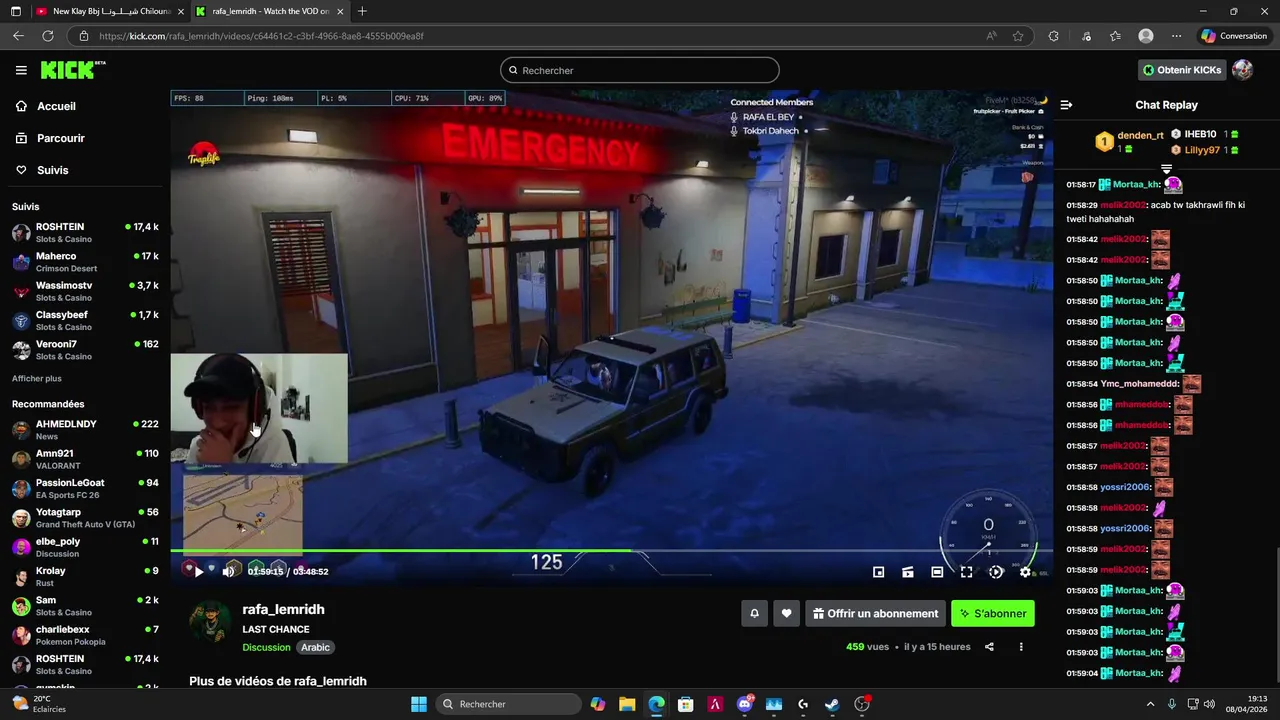Open Windows Start menu
The width and height of the screenshot is (1280, 720).
(419, 704)
